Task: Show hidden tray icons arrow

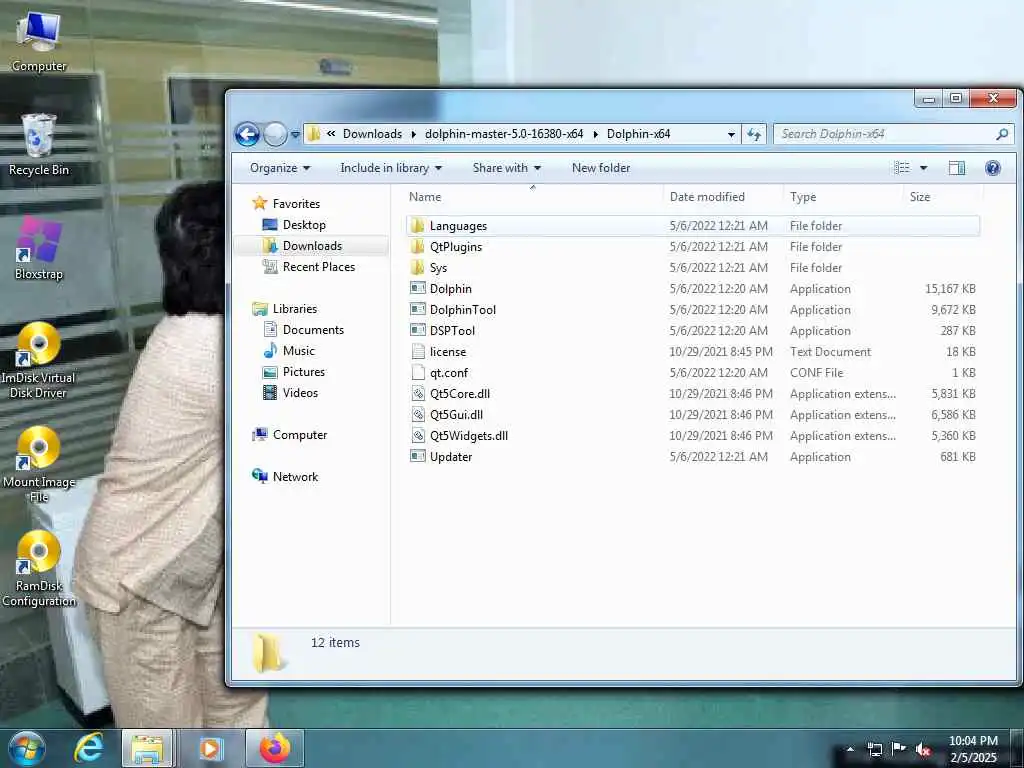Action: click(850, 750)
